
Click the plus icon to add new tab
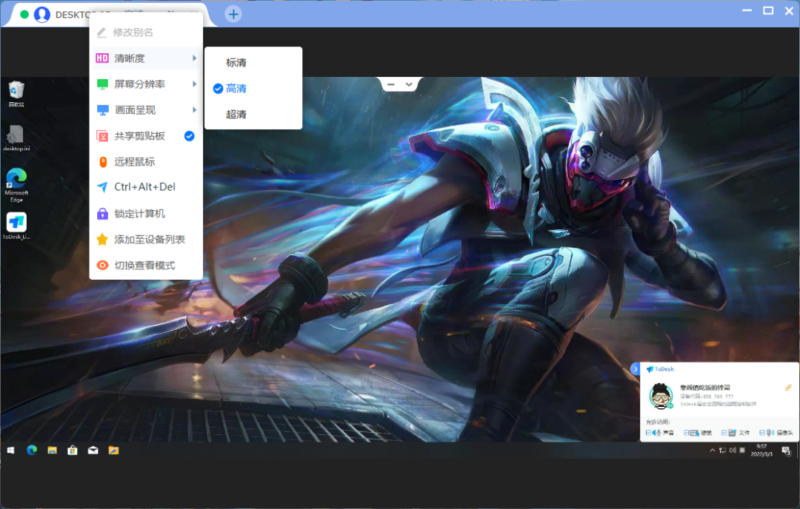(233, 14)
